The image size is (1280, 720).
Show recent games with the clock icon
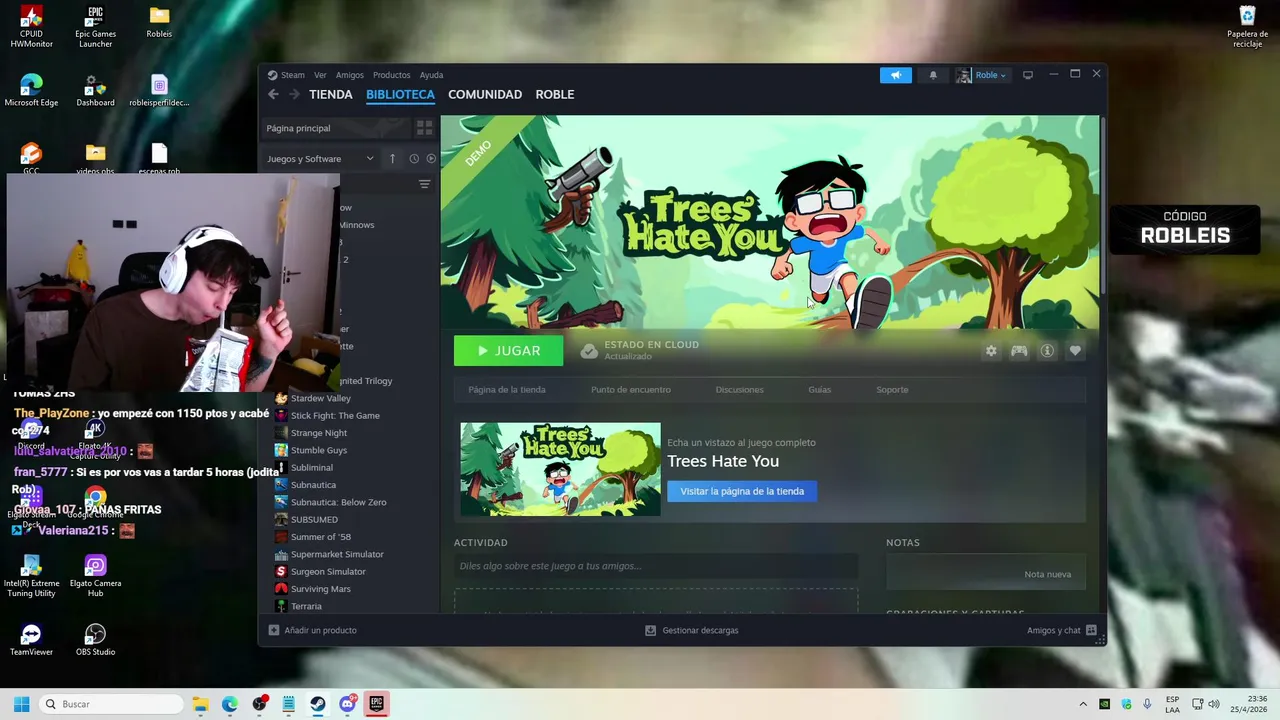point(414,158)
